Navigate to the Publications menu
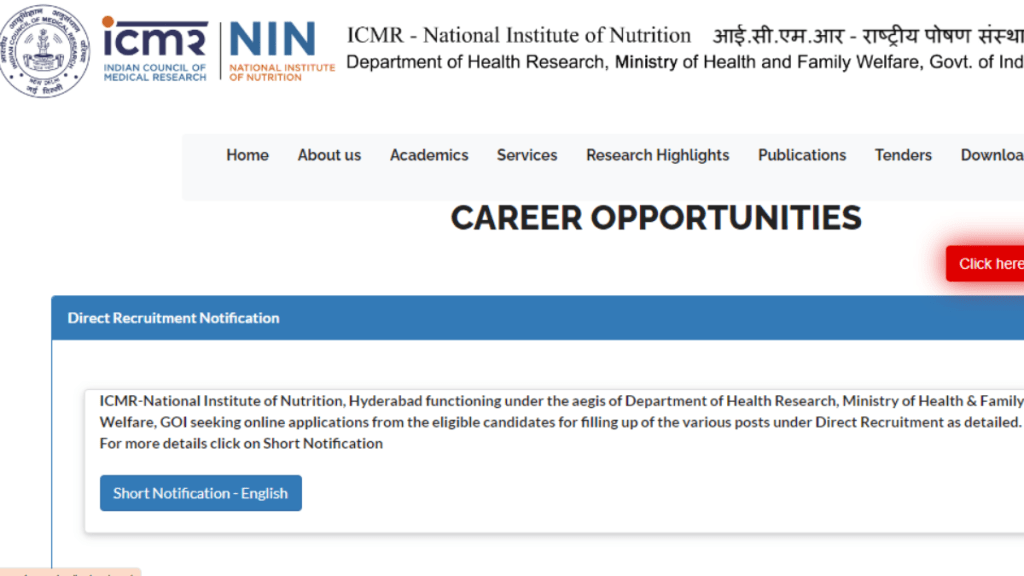 tap(802, 155)
